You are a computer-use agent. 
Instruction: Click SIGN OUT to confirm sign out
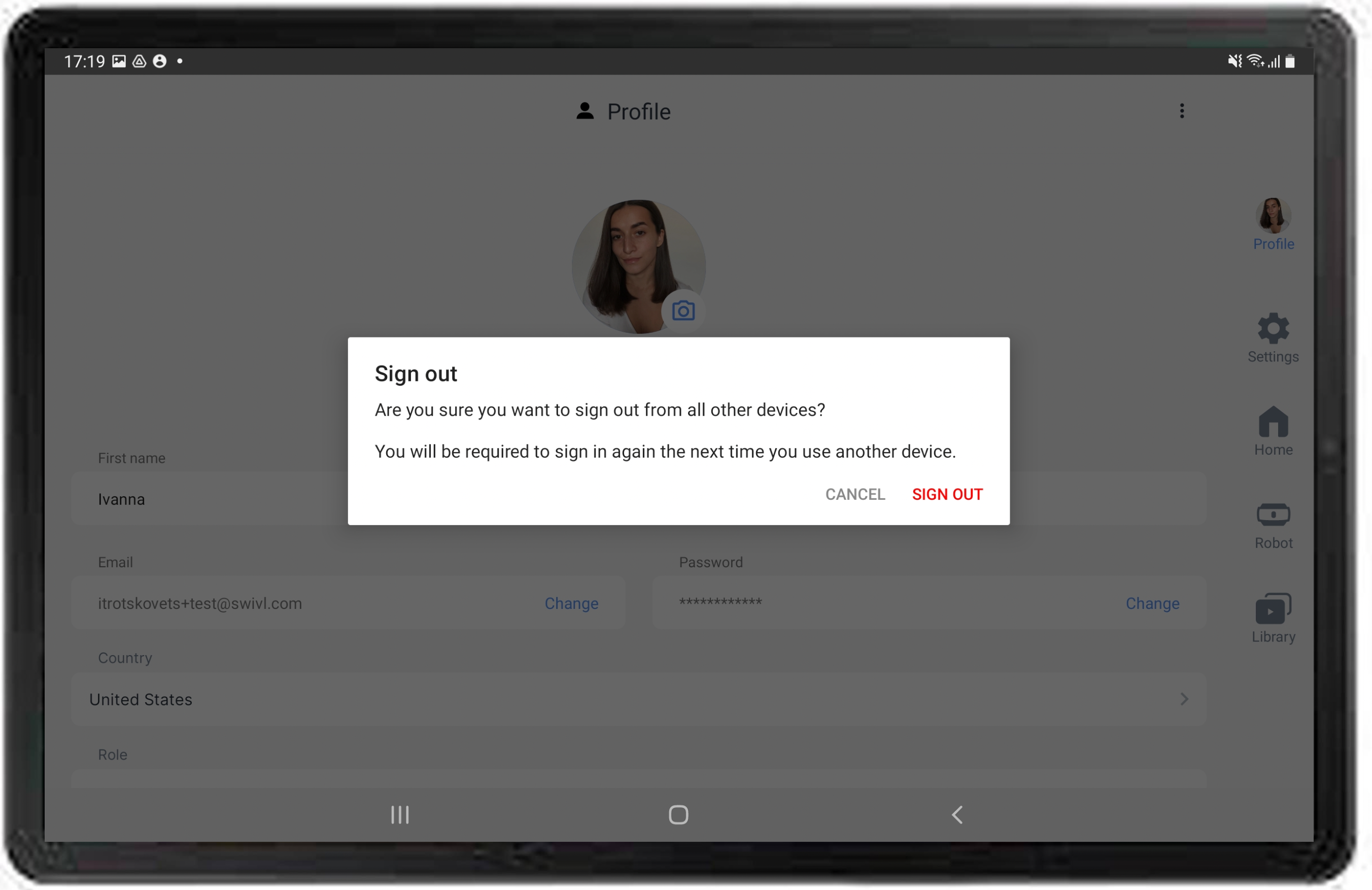945,494
